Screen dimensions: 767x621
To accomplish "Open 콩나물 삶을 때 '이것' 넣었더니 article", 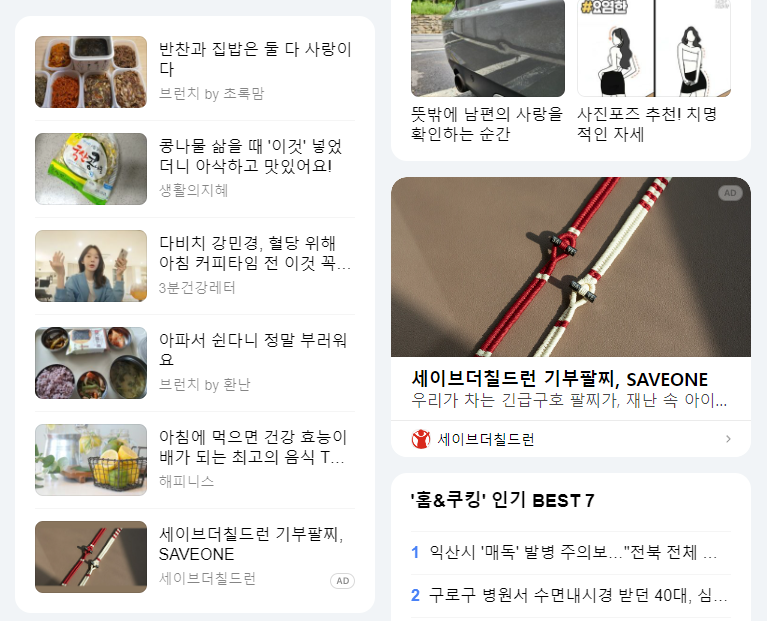I will point(250,156).
